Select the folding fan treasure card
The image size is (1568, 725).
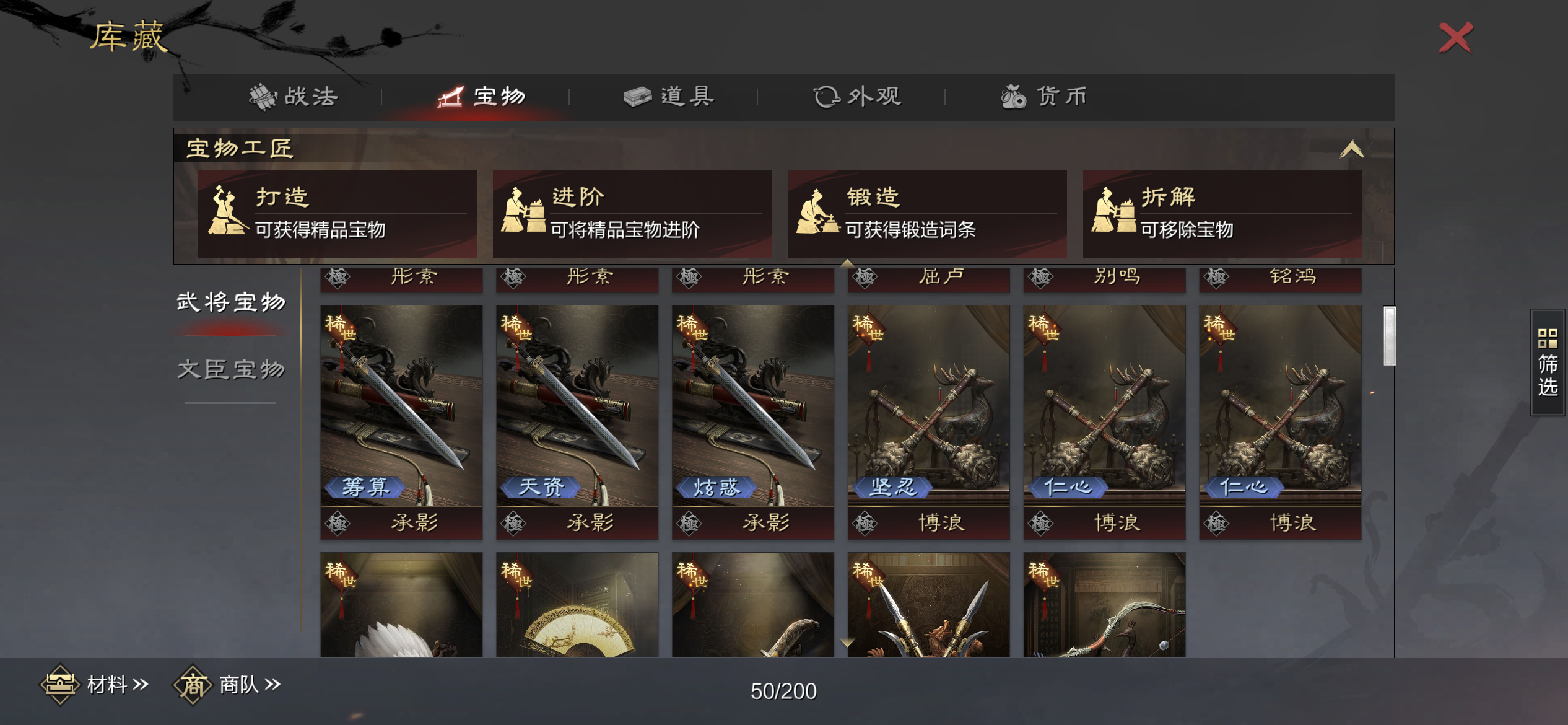pyautogui.click(x=577, y=605)
